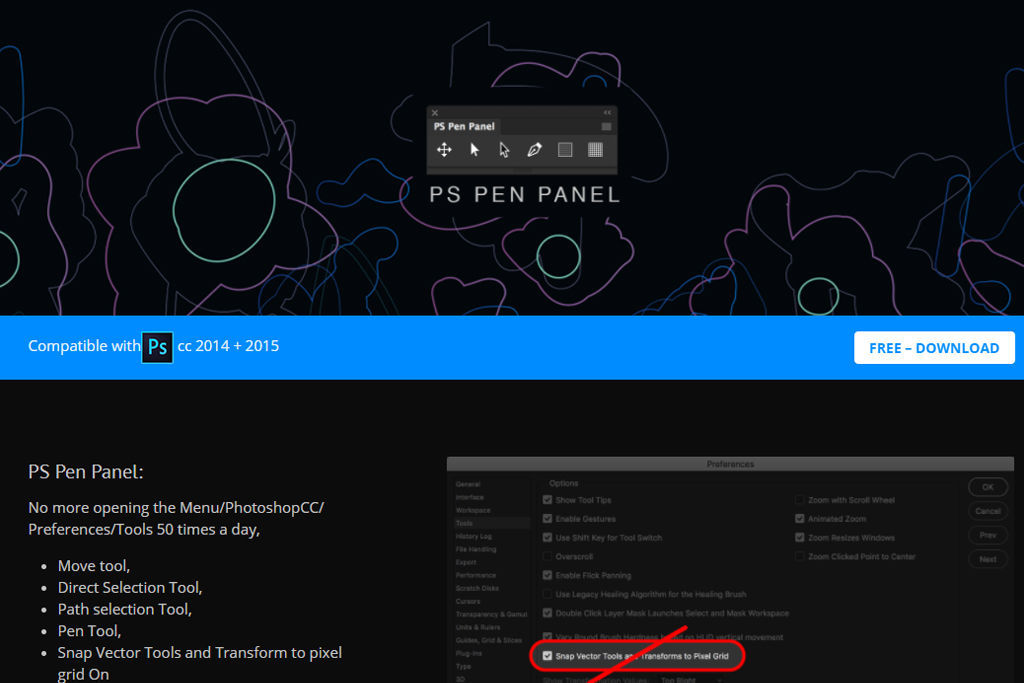Screen dimensions: 1024x683
Task: Click the Photoshop Ps logo icon
Action: [157, 347]
